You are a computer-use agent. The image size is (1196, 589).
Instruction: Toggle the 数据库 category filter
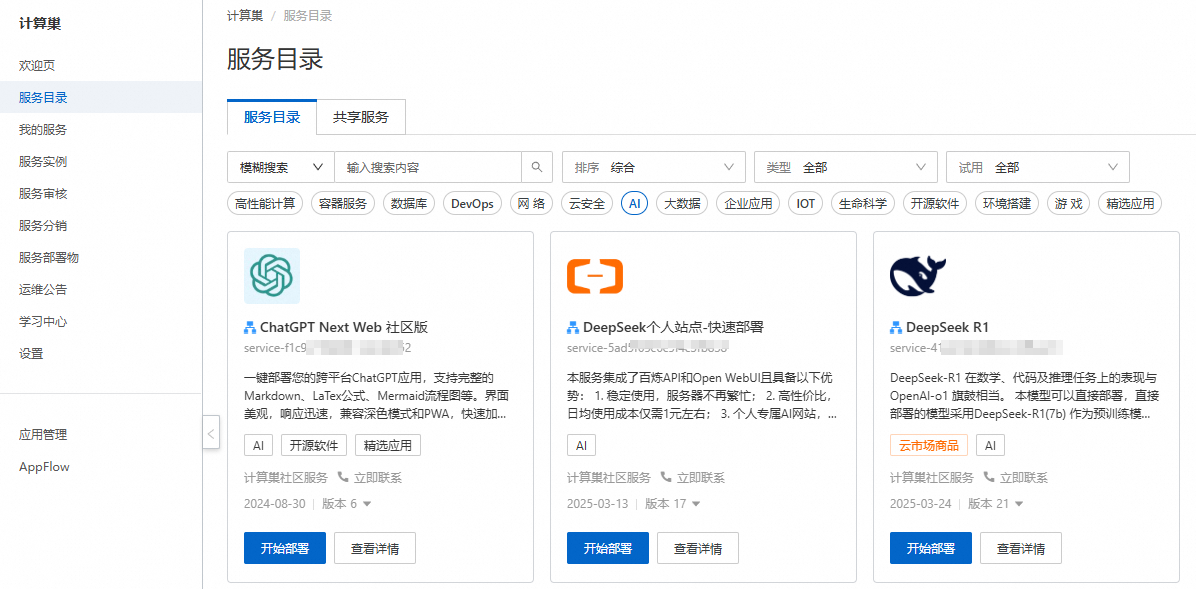409,204
